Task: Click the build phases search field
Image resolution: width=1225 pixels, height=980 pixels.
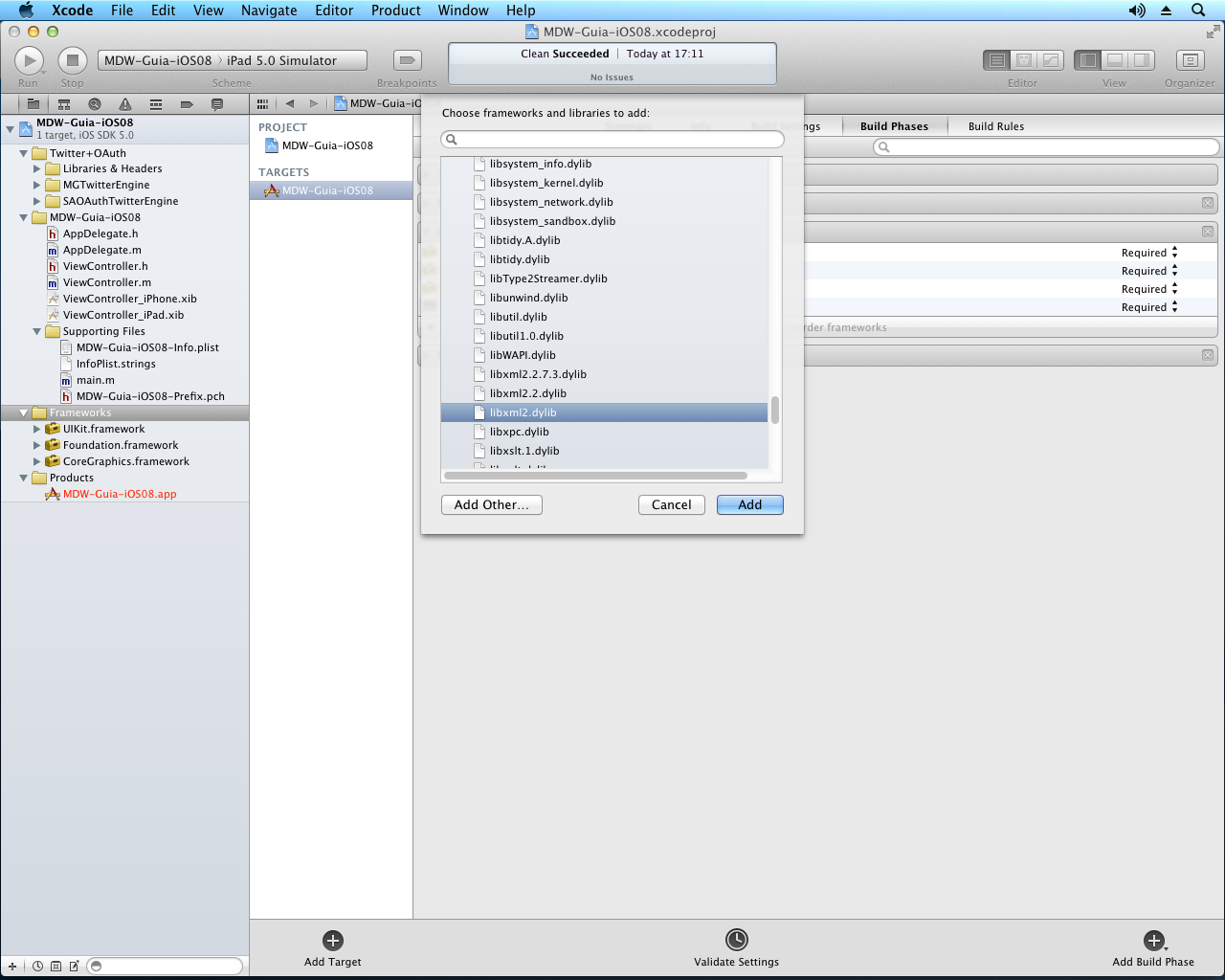Action: point(1046,147)
